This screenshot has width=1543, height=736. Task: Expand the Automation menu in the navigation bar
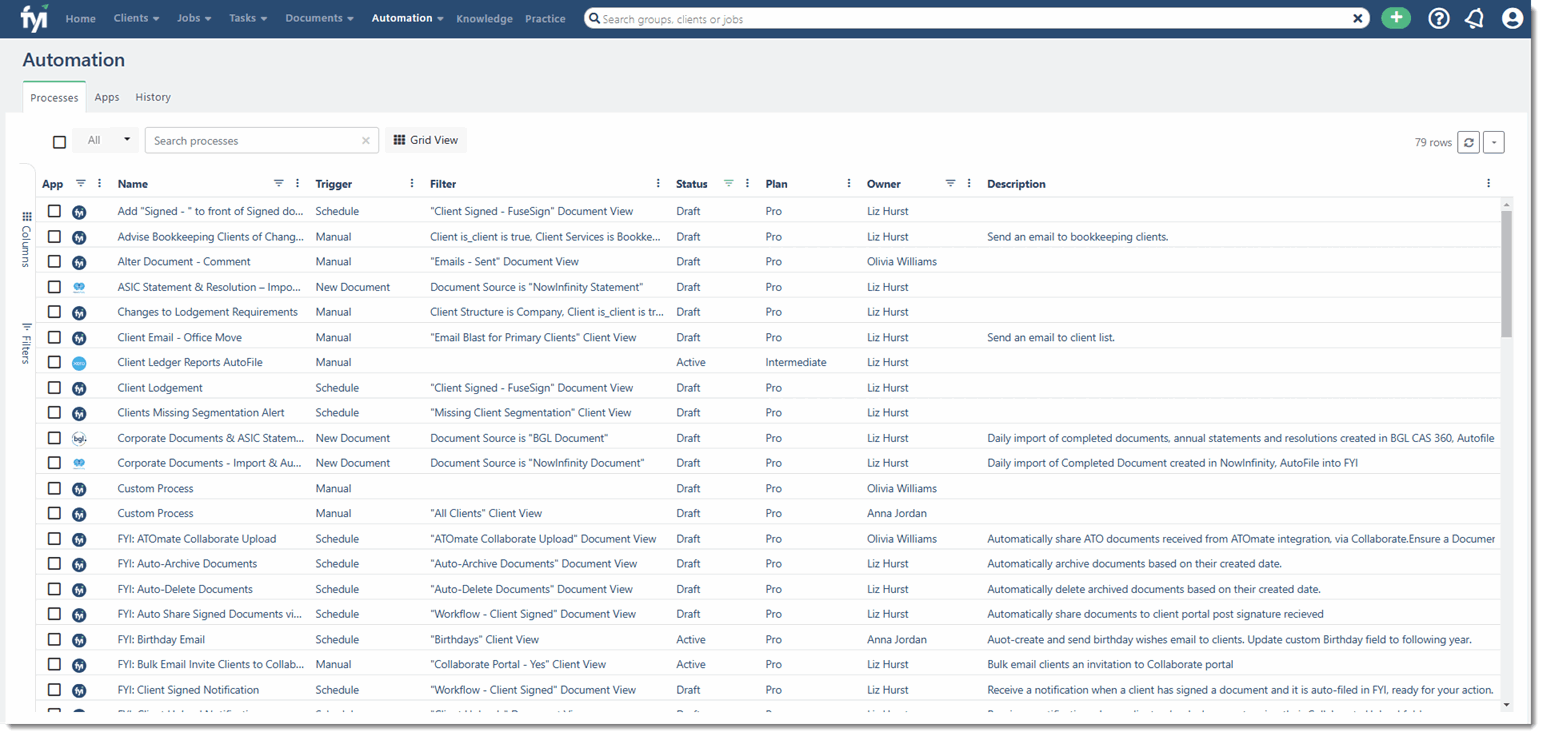(406, 18)
